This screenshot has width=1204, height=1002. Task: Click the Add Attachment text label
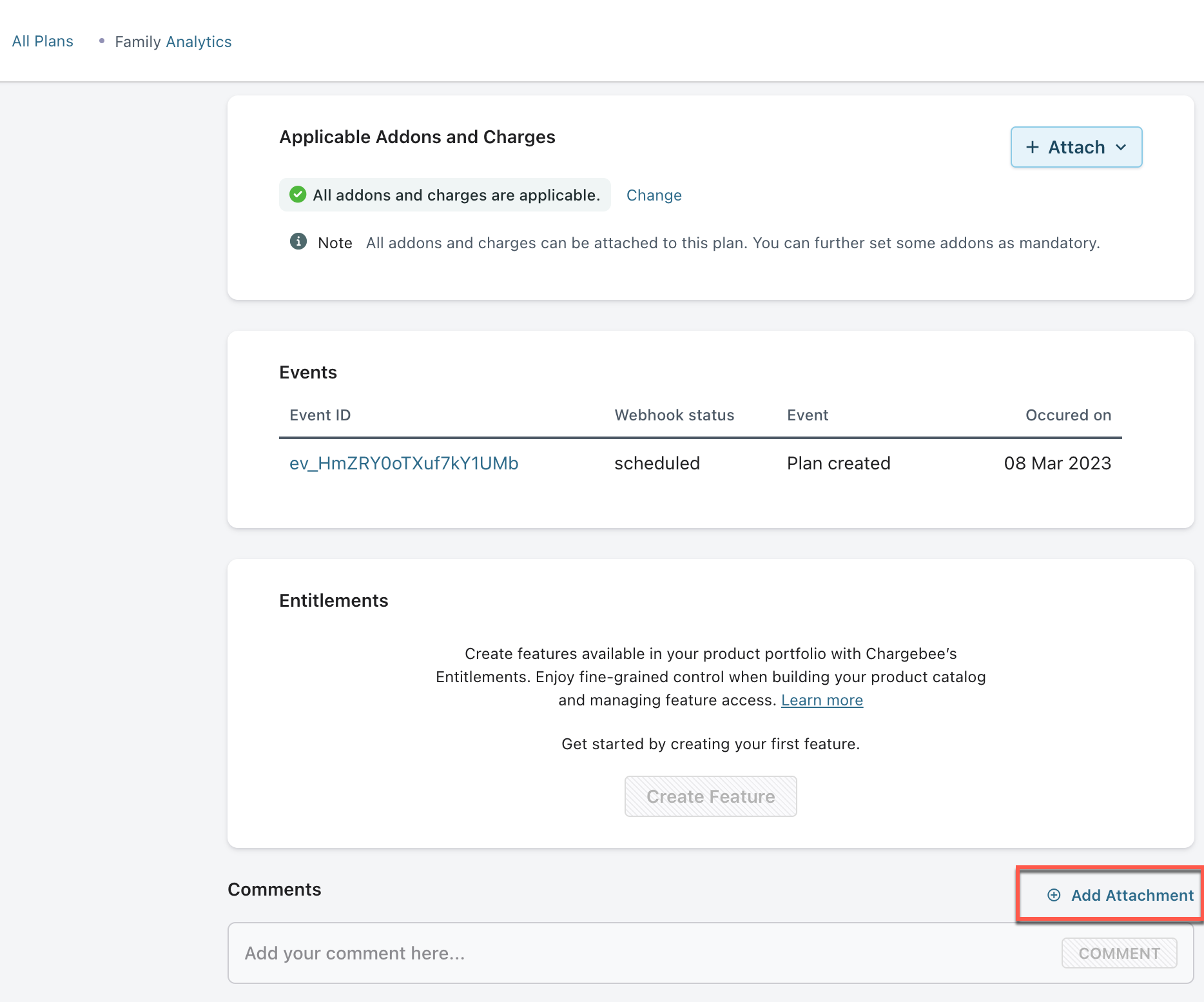click(x=1132, y=895)
